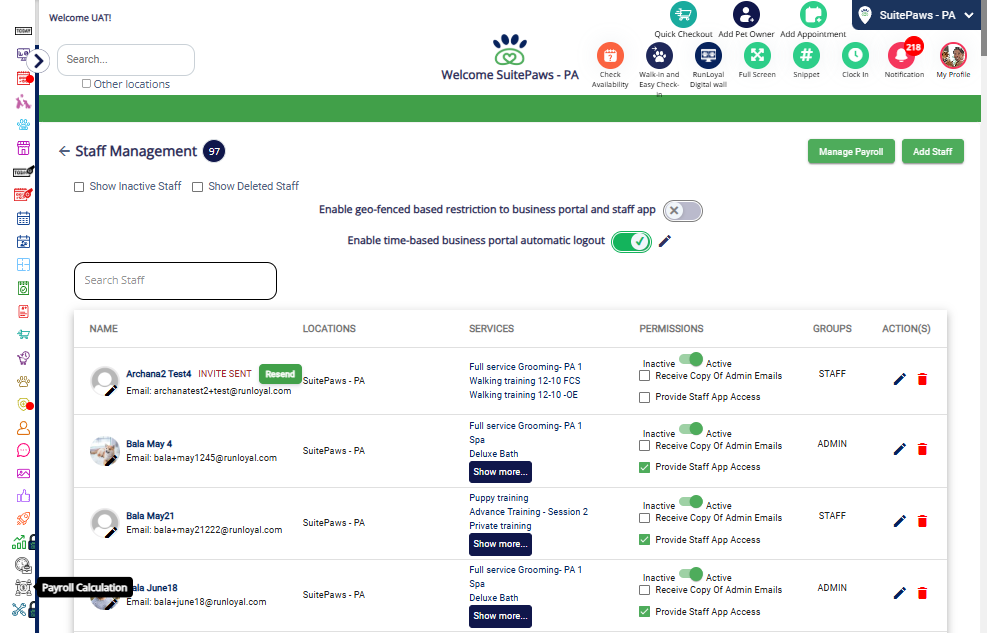Tick the Other locations checkbox
Viewport: 987px width, 633px height.
tap(86, 83)
